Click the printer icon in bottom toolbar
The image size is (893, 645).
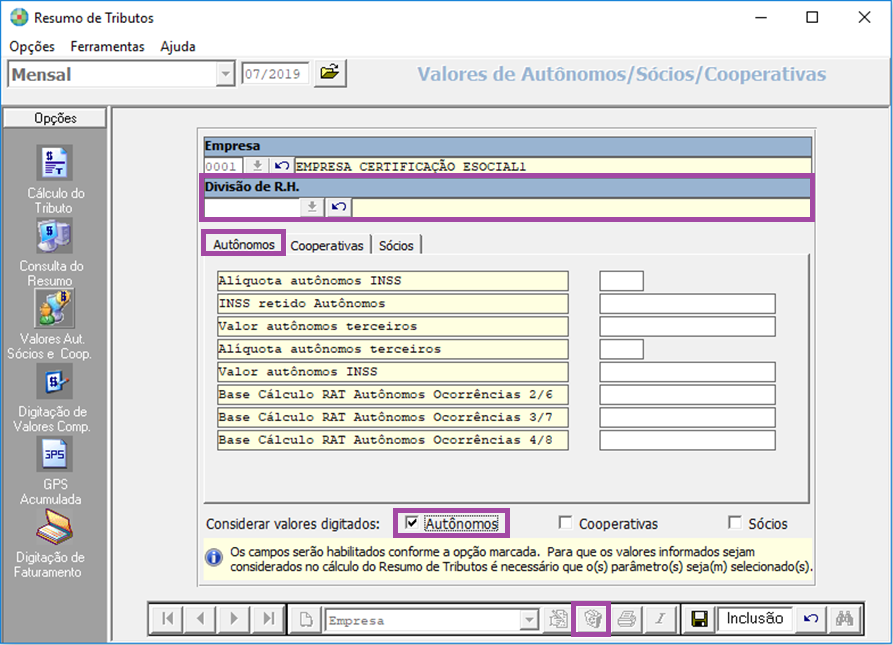pos(626,618)
